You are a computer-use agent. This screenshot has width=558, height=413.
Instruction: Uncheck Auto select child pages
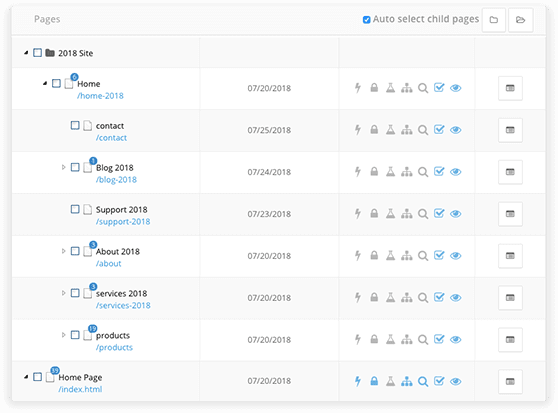pyautogui.click(x=366, y=20)
